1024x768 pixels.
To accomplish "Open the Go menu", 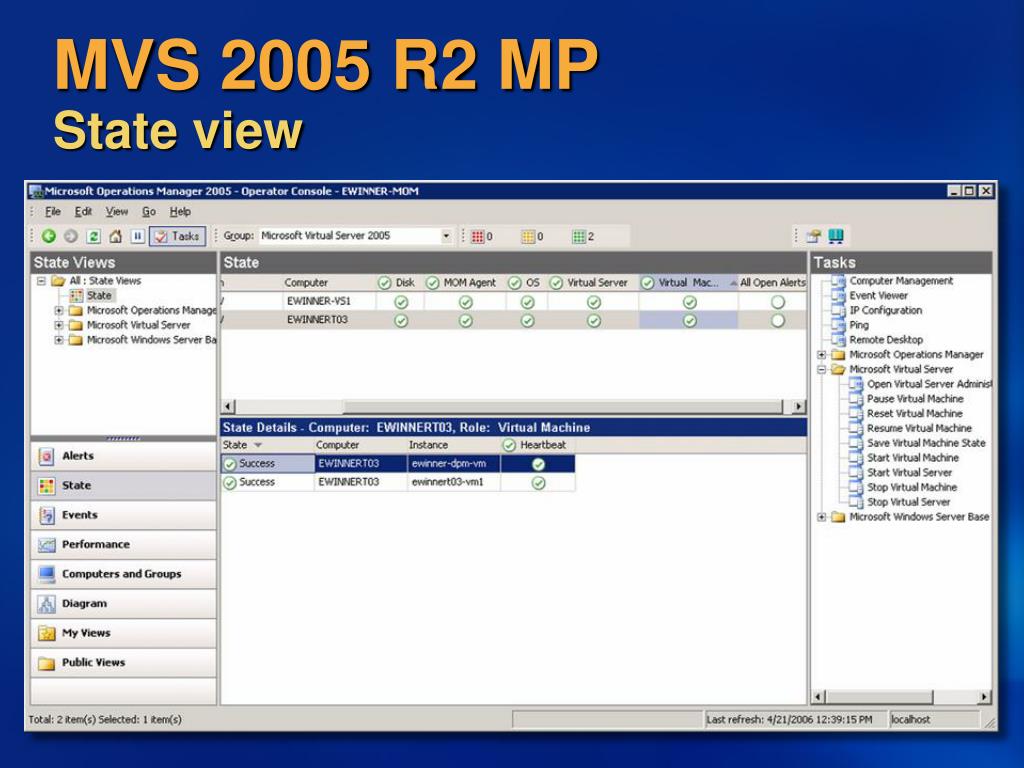I will pos(149,212).
